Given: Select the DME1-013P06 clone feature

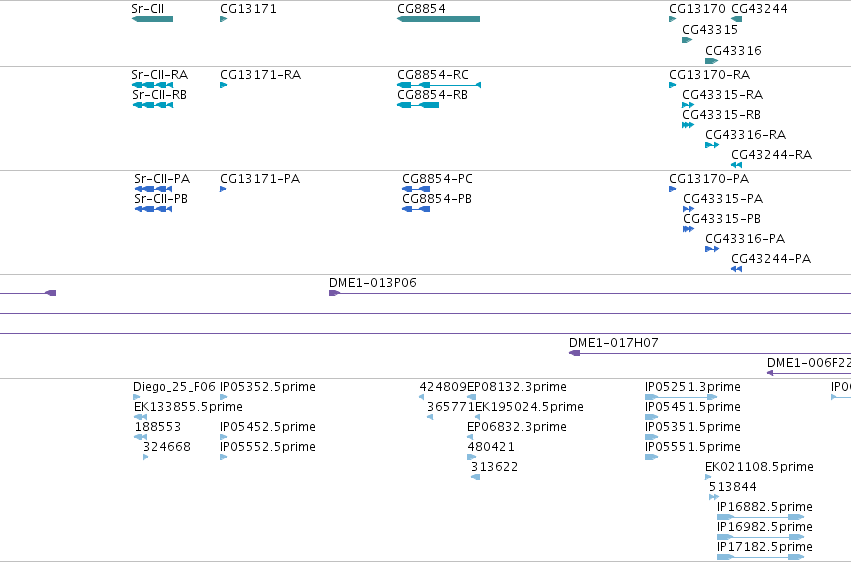Looking at the screenshot, I should pos(590,293).
